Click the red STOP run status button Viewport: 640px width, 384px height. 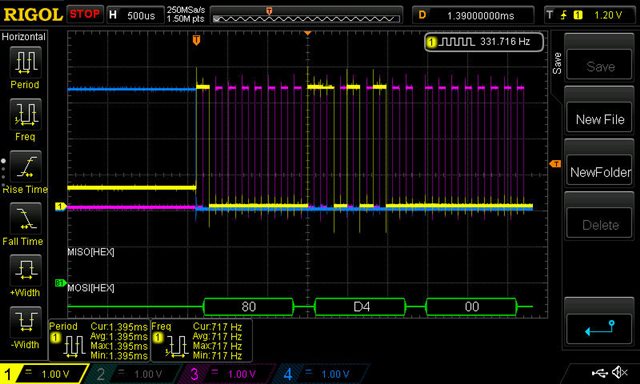point(84,14)
